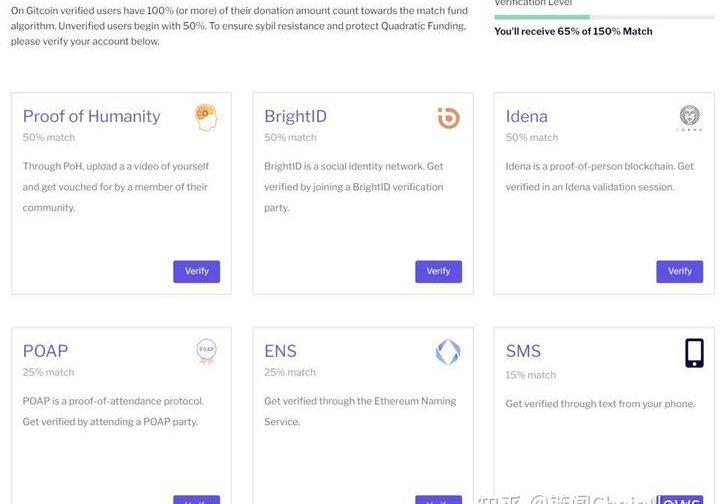The image size is (720, 504).
Task: Click the ENS card heading
Action: click(x=280, y=351)
